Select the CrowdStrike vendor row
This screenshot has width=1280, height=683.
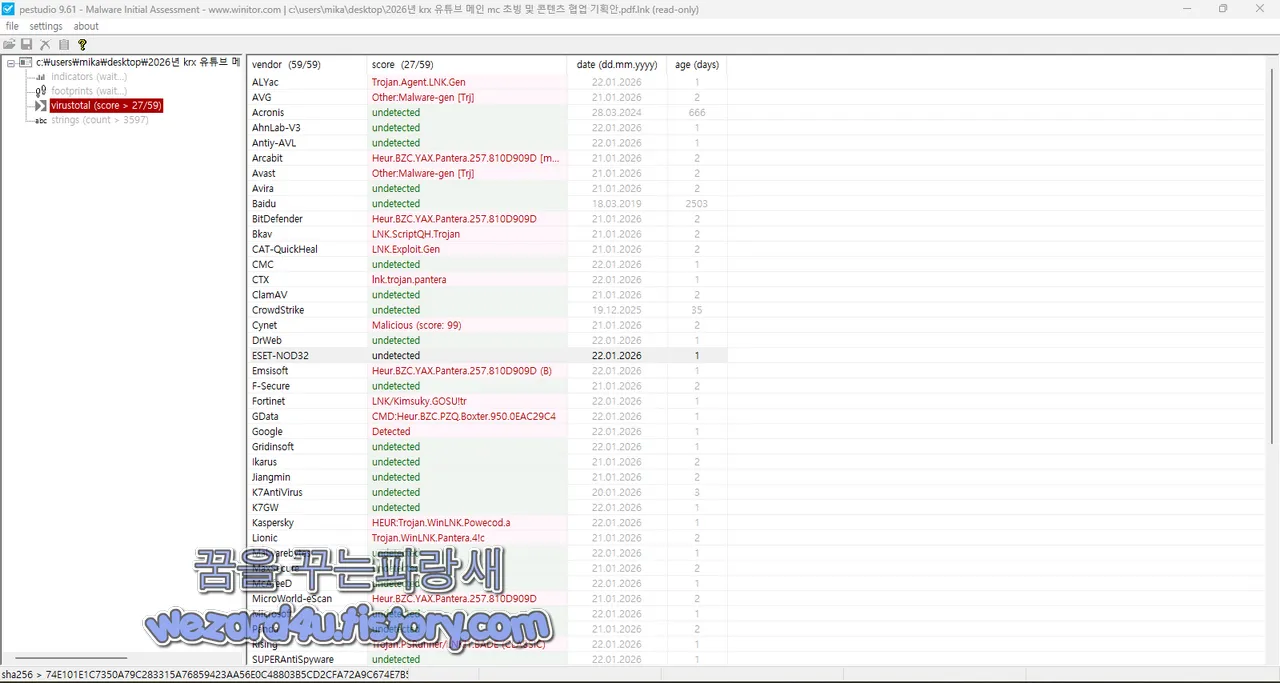tap(487, 310)
